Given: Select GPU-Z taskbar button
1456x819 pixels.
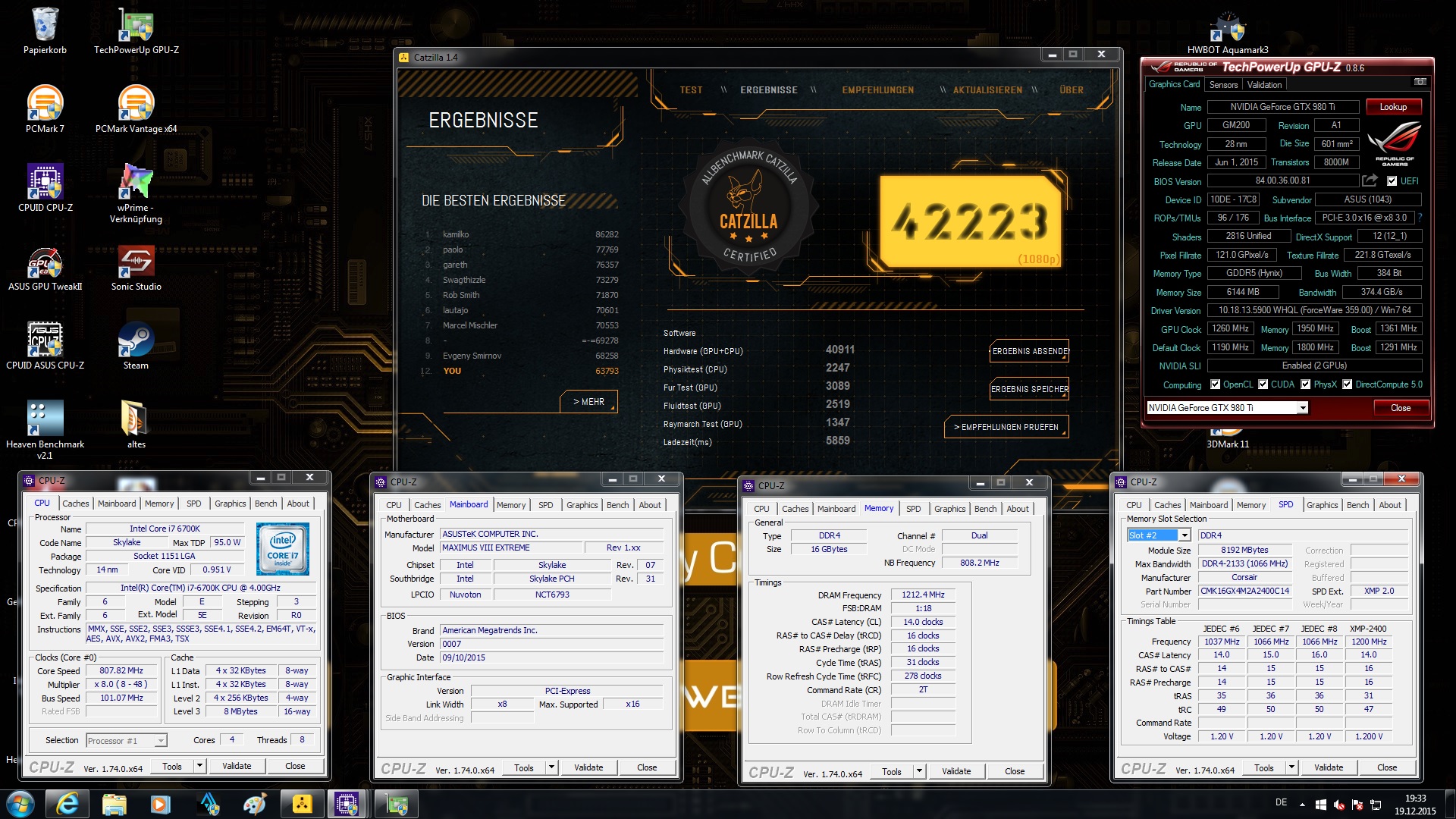Looking at the screenshot, I should [x=397, y=804].
